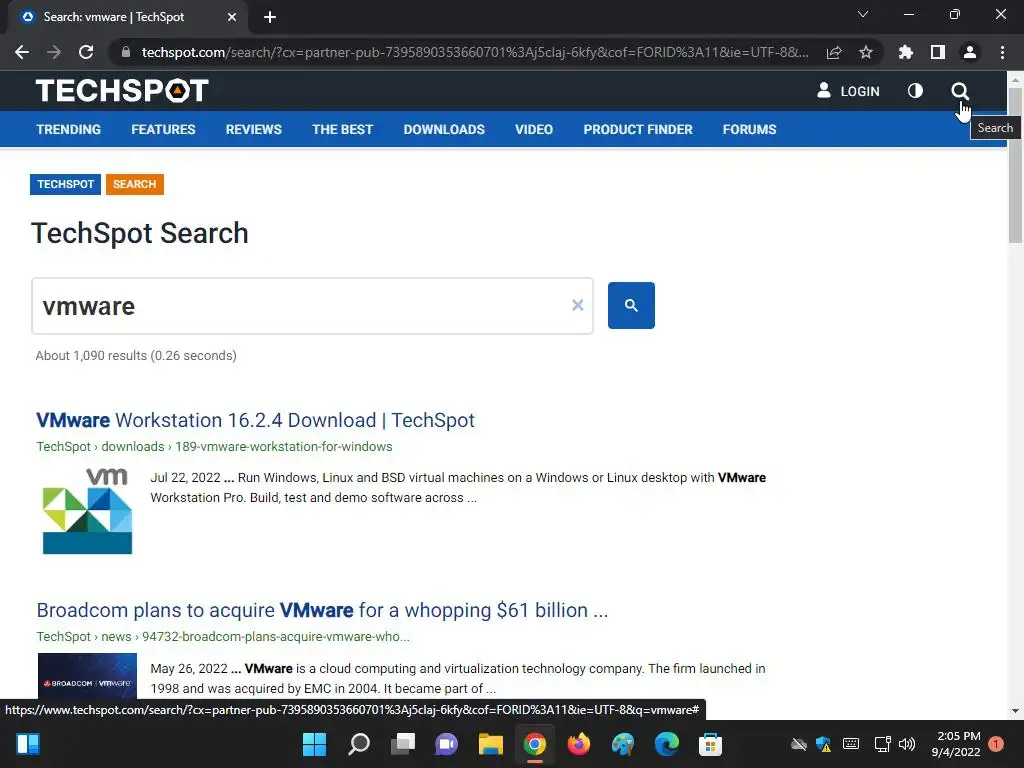Launch Microsoft Edge from the taskbar
This screenshot has height=768, width=1024.
pyautogui.click(x=667, y=744)
